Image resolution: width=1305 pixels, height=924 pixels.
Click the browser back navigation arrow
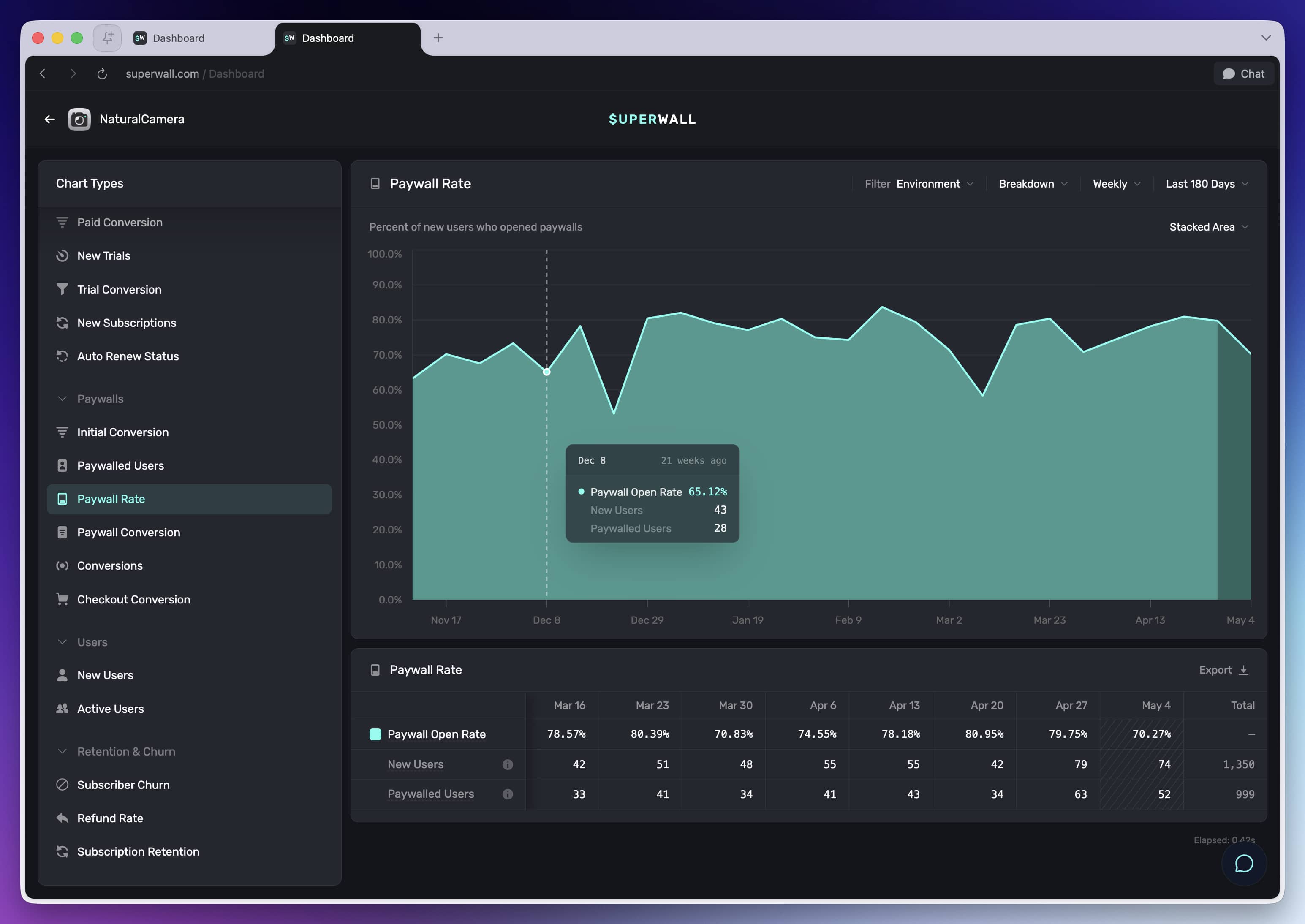coord(43,74)
